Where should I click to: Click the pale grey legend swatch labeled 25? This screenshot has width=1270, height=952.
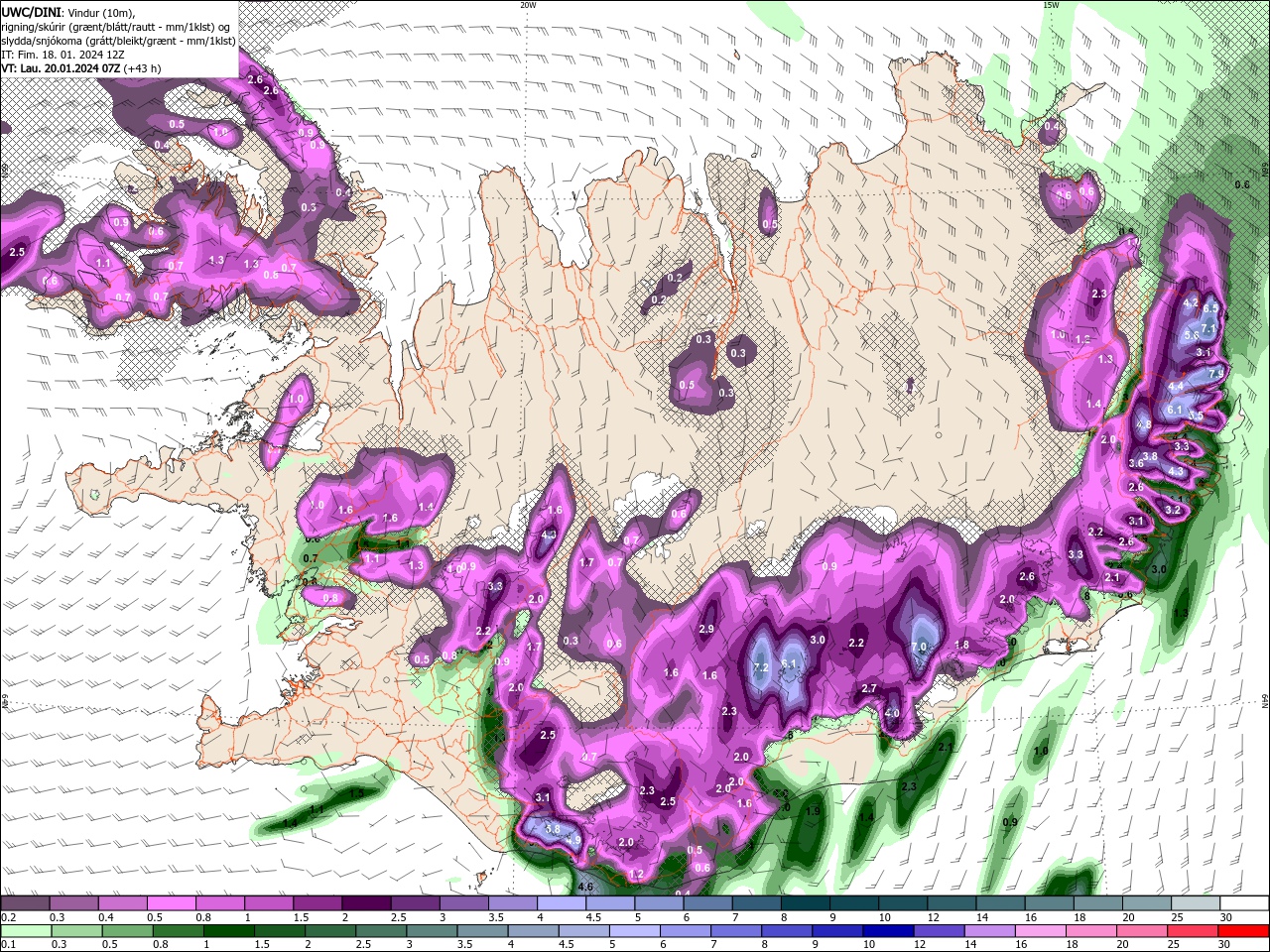coord(1196,903)
